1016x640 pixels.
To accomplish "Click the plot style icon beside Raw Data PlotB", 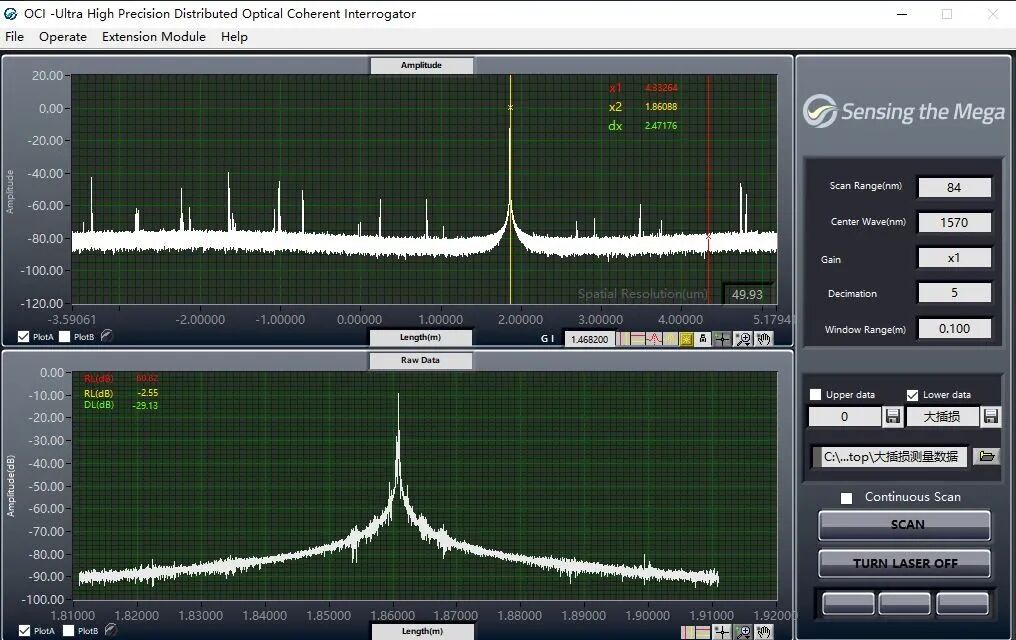I will (111, 630).
